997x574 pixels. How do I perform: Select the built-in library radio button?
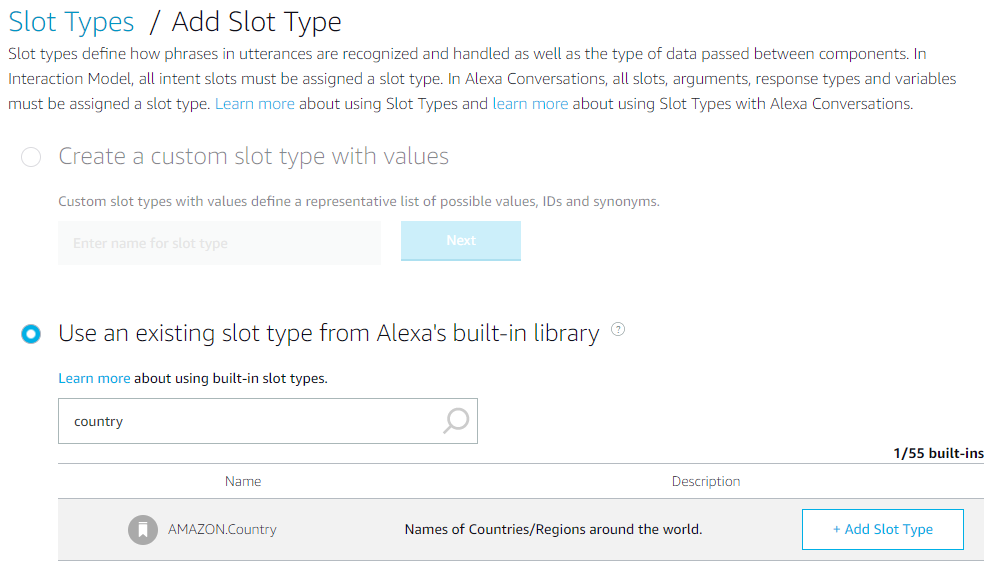tap(31, 334)
